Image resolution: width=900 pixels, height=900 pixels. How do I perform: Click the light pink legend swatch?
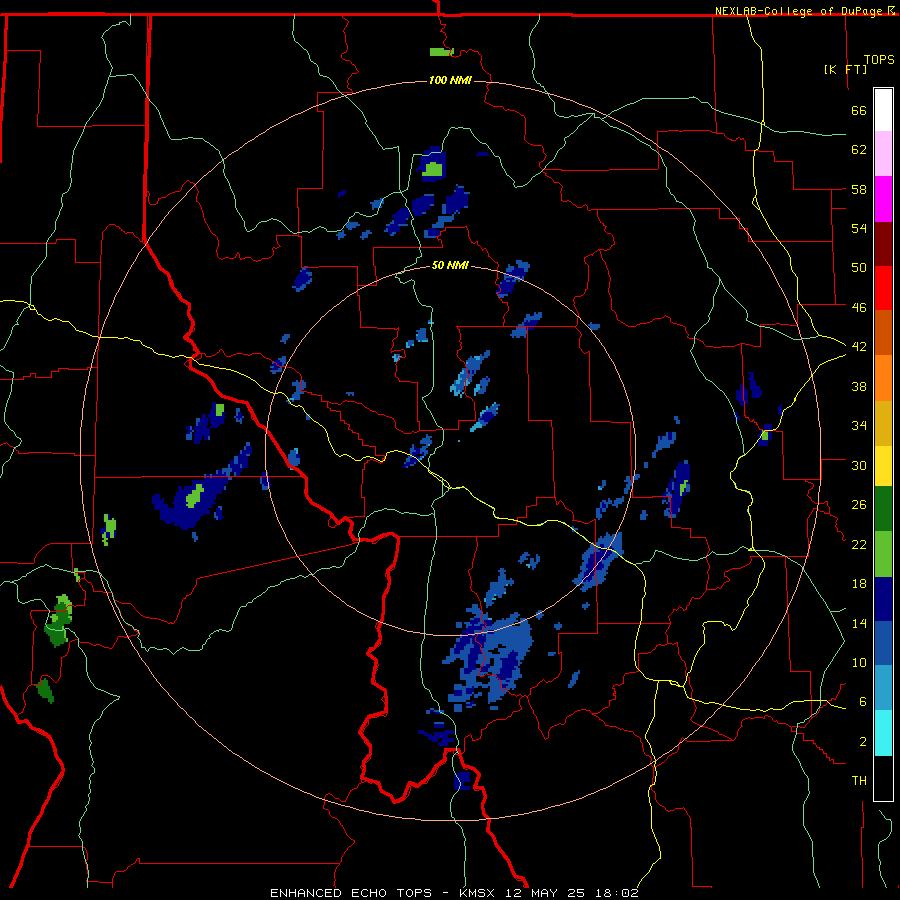pyautogui.click(x=883, y=153)
